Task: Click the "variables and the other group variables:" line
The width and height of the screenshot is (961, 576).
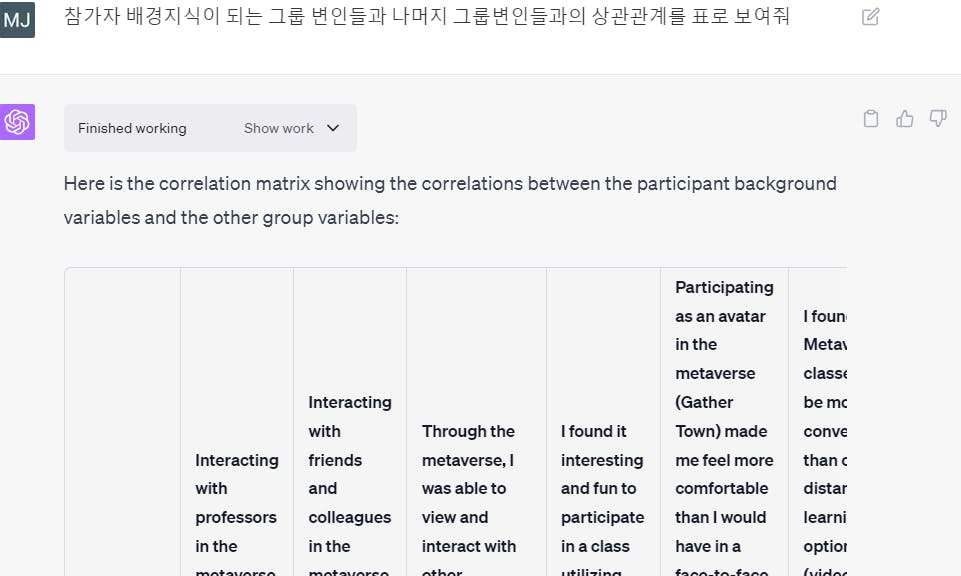Action: click(231, 217)
